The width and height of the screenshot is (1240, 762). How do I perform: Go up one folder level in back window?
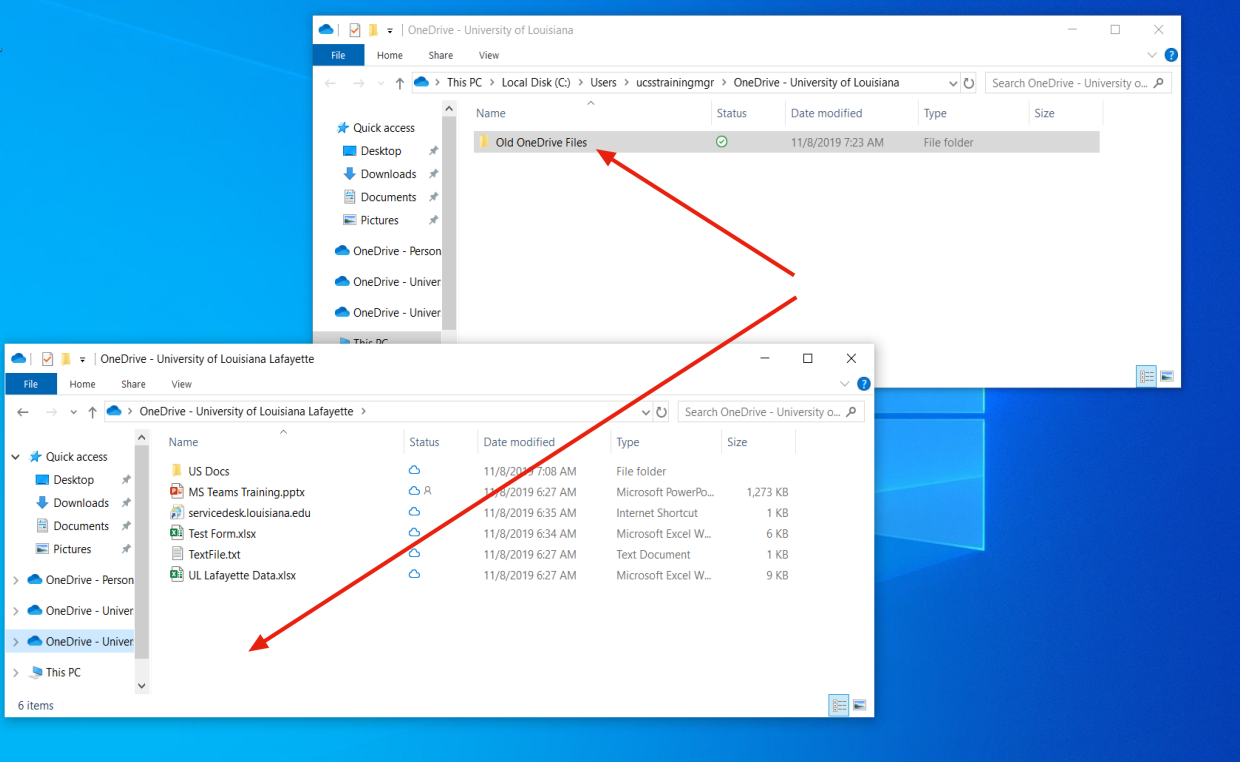pos(400,83)
